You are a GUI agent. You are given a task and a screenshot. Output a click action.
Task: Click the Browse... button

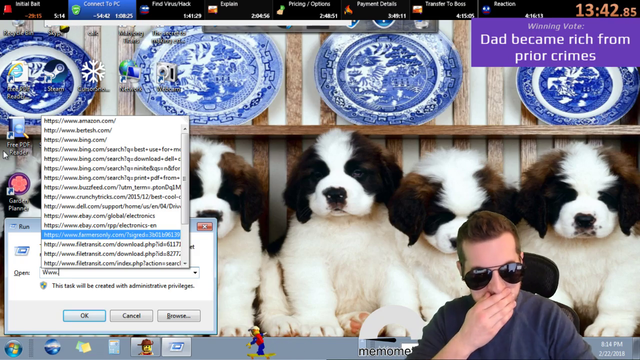click(178, 316)
